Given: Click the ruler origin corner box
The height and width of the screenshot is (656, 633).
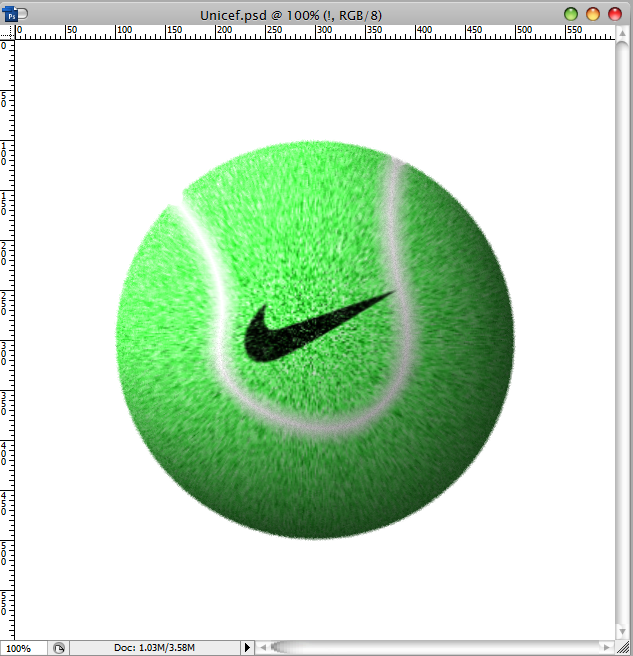Looking at the screenshot, I should click(x=7, y=32).
